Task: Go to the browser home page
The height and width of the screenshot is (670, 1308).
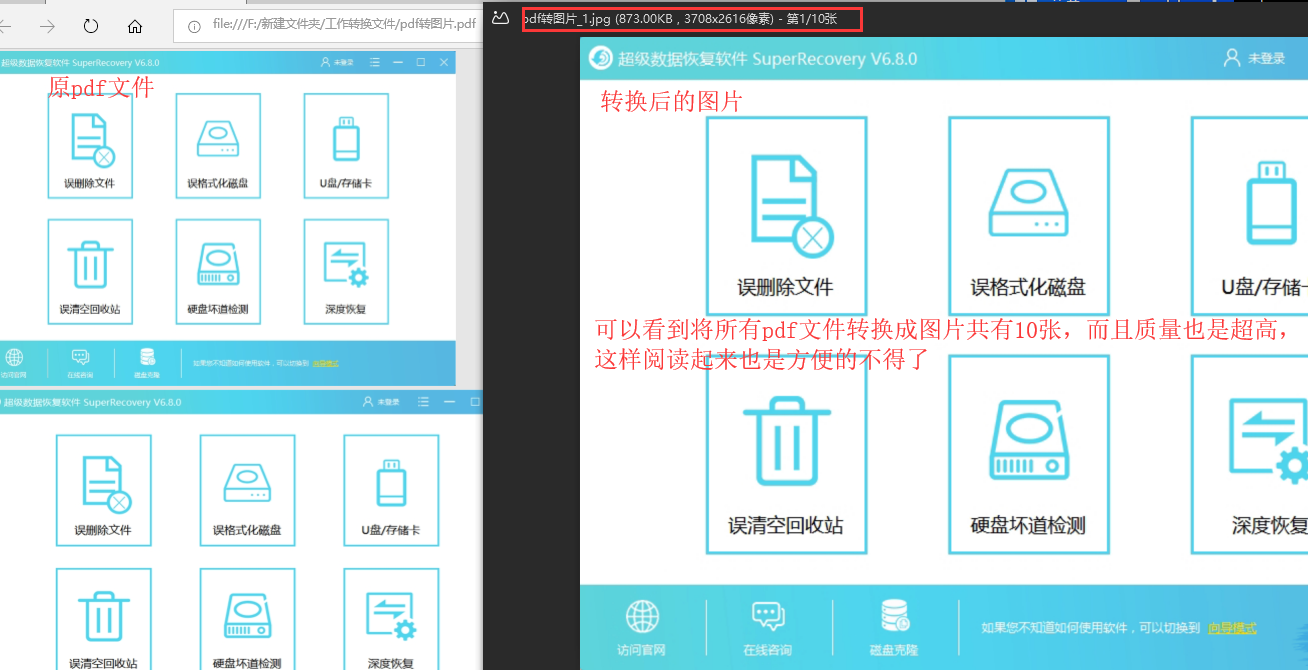Action: 135,26
